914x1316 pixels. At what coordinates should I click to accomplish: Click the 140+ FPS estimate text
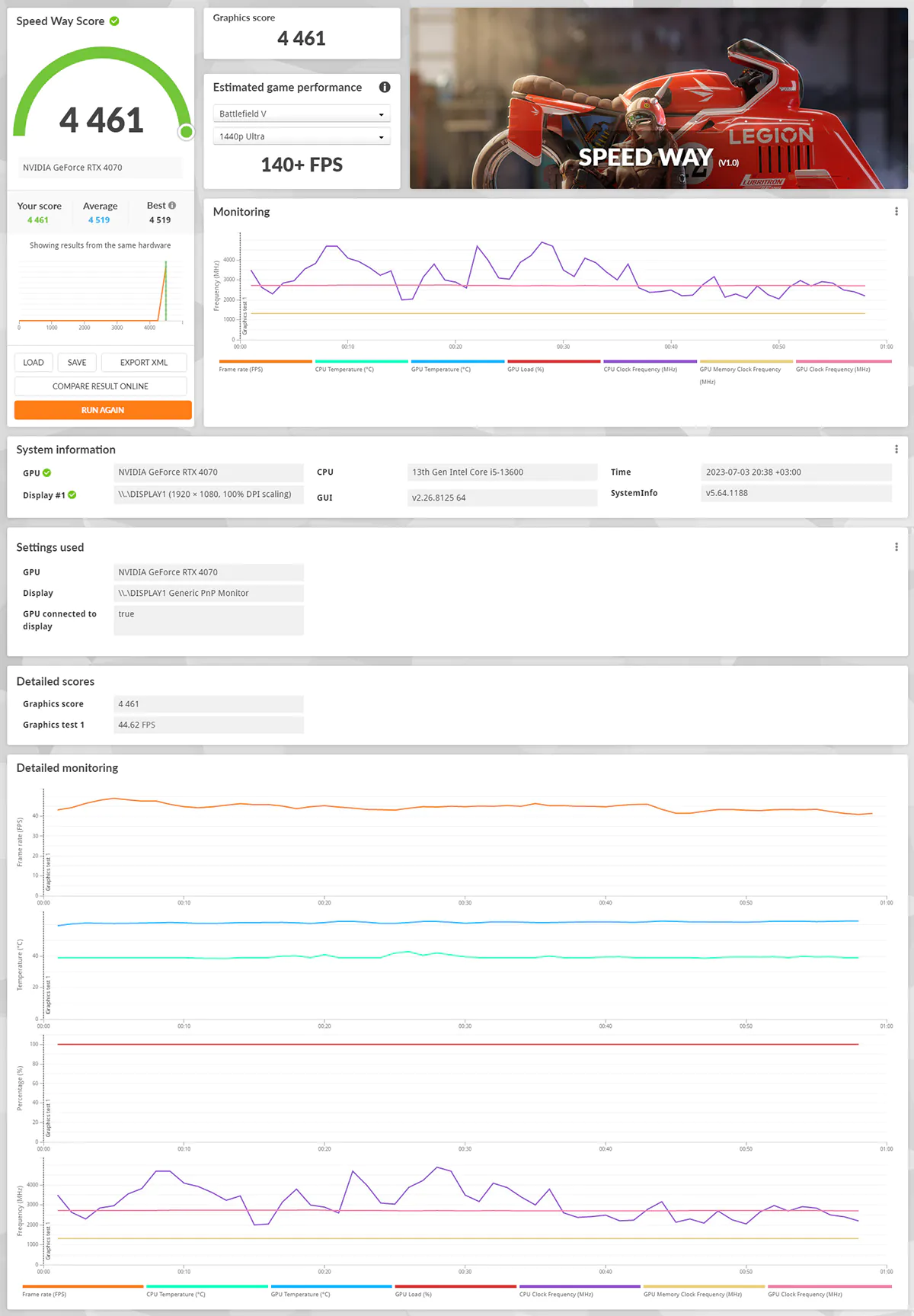(x=302, y=165)
